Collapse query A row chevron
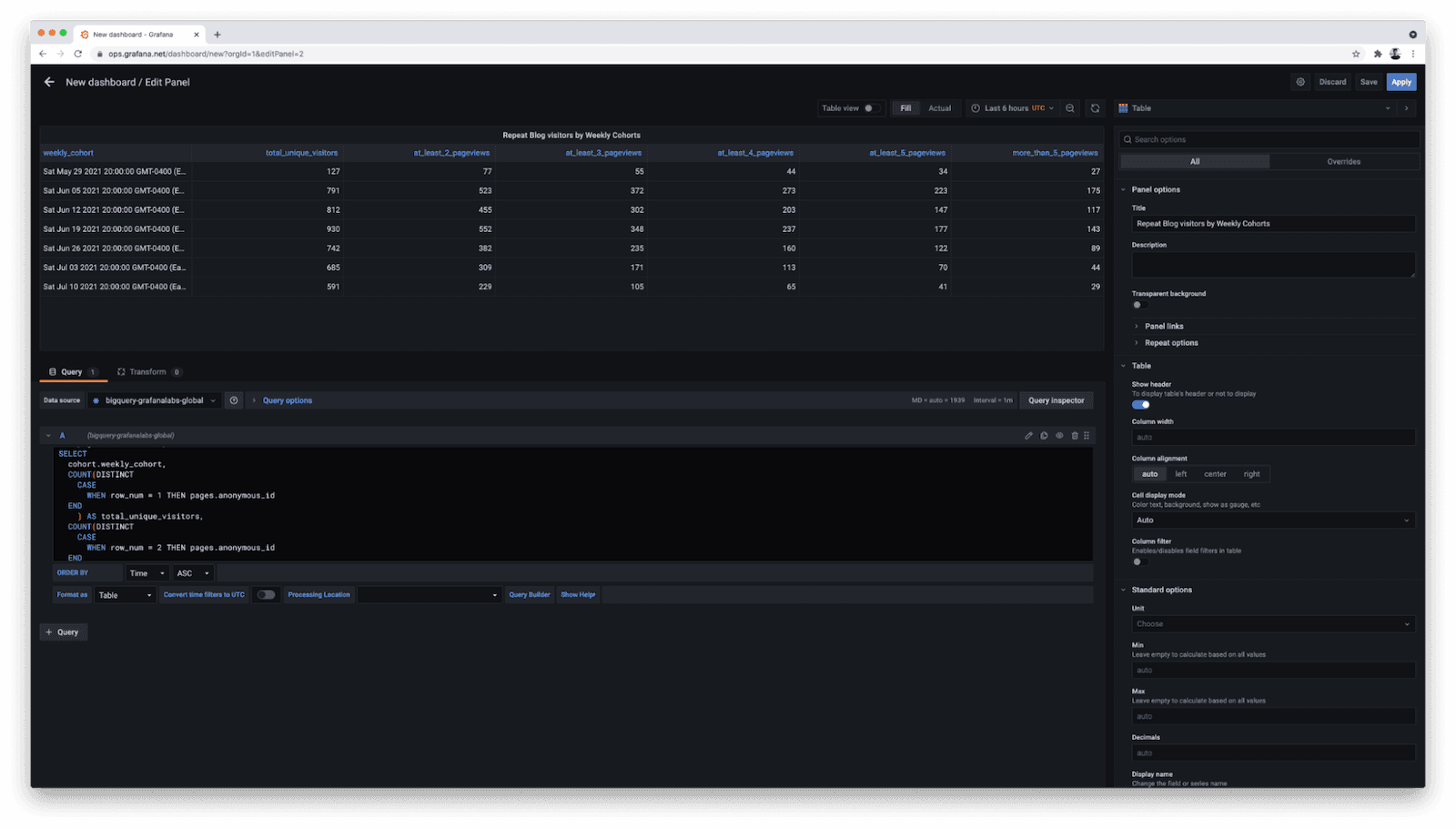Image resolution: width=1456 pixels, height=829 pixels. coord(48,436)
